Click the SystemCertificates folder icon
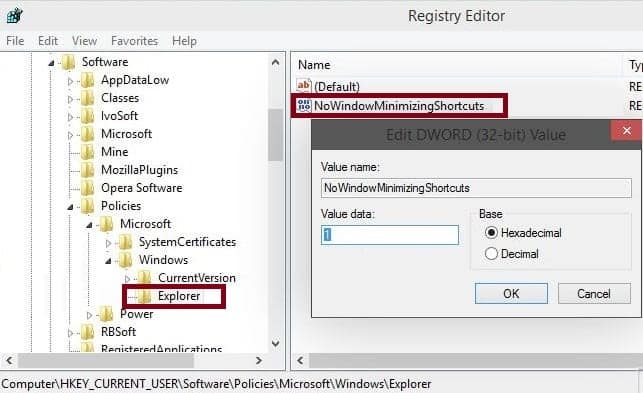Viewport: 643px width, 393px height. point(125,242)
